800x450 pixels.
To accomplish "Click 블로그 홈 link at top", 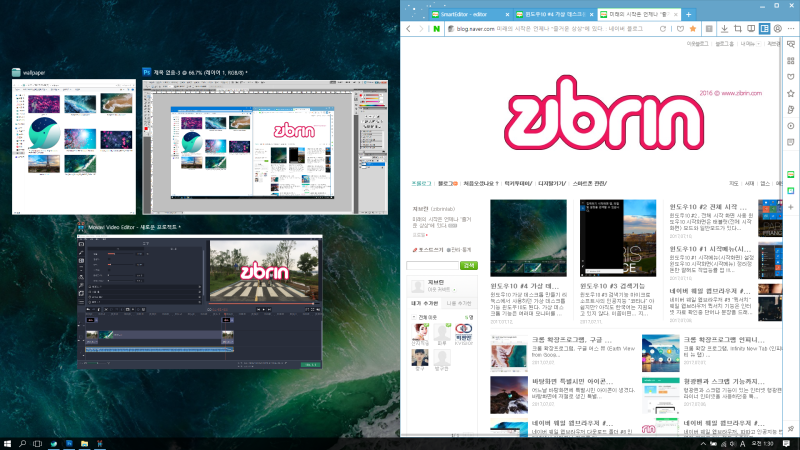I will (724, 44).
